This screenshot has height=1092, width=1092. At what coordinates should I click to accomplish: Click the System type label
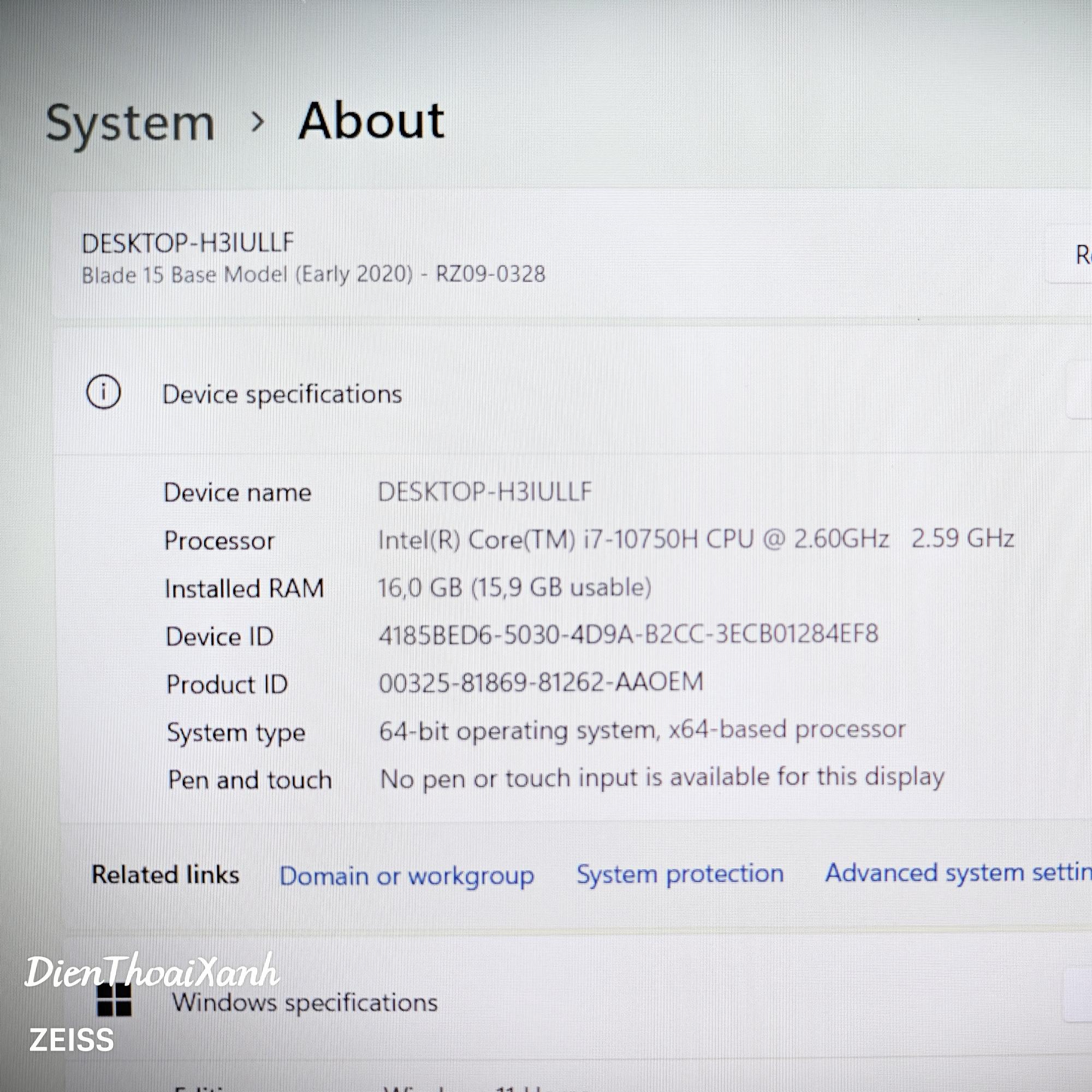(236, 734)
